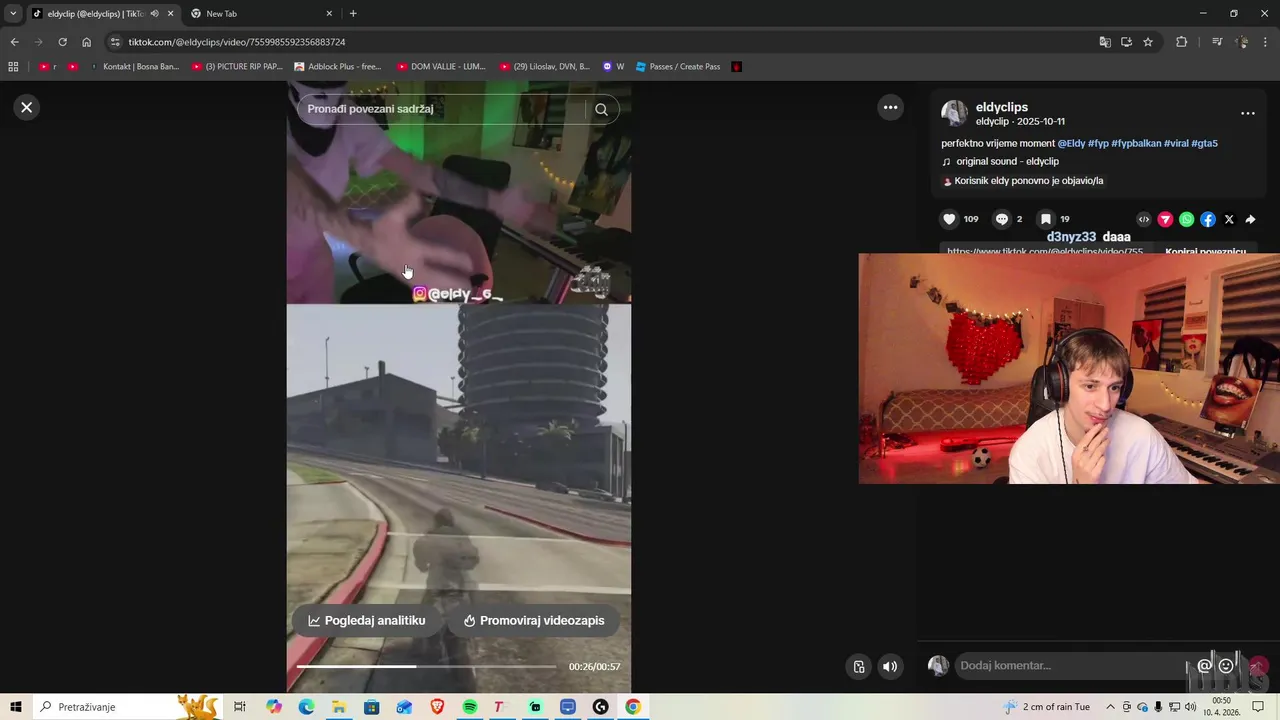1280x720 pixels.
Task: Click the search magnifier in Pronađi povezani sadržaj
Action: pos(601,109)
